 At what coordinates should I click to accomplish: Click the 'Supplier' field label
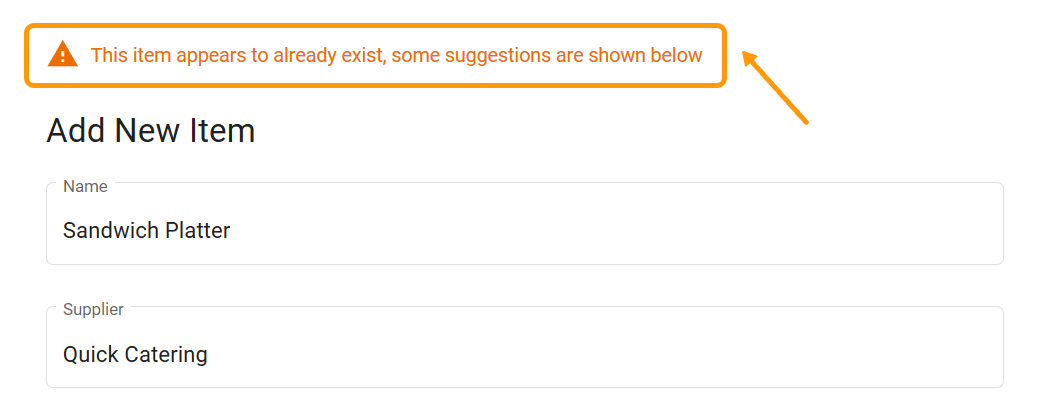point(93,310)
